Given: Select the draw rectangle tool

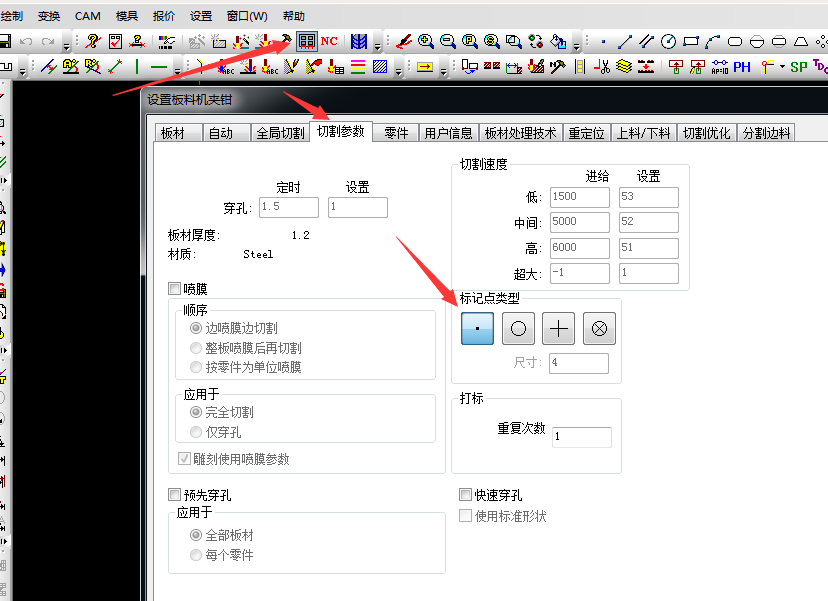Looking at the screenshot, I should tap(691, 41).
